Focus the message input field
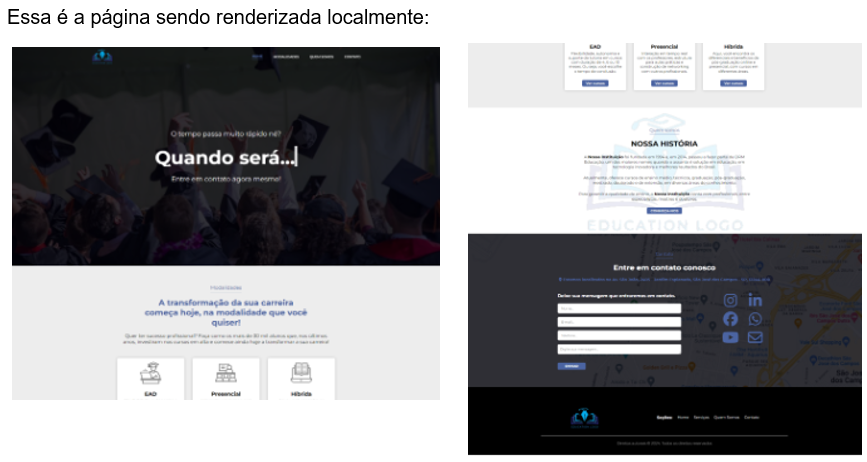Viewport: 867px width, 462px height. pos(619,349)
